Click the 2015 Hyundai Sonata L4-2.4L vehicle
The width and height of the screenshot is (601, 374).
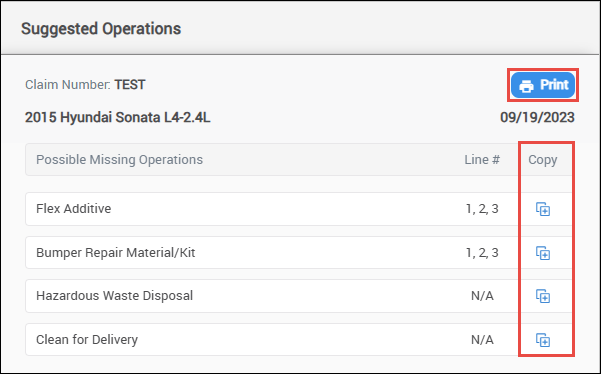click(118, 117)
